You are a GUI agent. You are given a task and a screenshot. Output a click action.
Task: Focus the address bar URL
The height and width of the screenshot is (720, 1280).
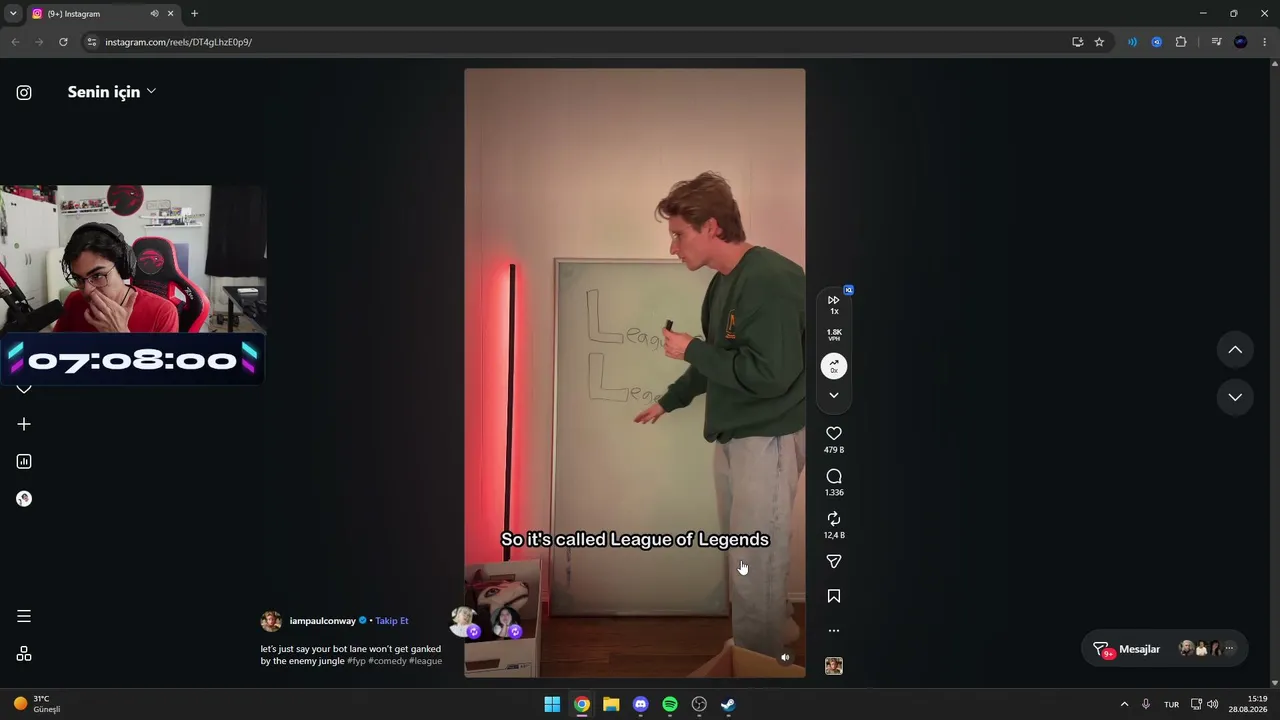(178, 42)
